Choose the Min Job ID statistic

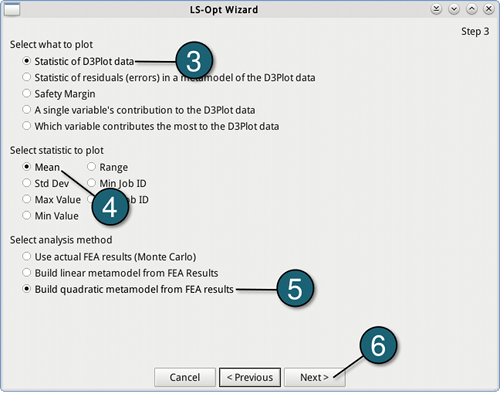pos(117,183)
